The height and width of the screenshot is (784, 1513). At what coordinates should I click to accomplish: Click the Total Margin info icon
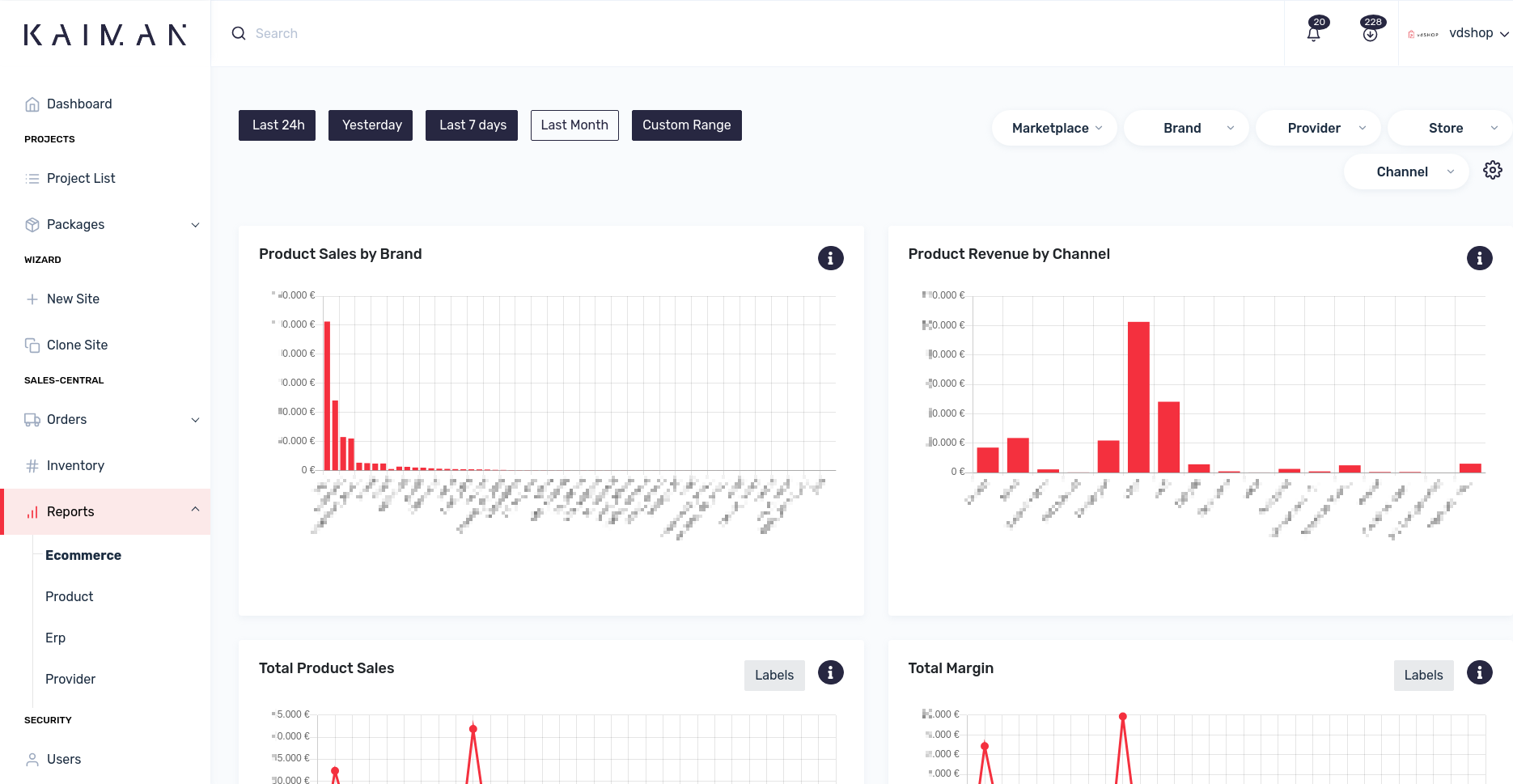coord(1479,672)
